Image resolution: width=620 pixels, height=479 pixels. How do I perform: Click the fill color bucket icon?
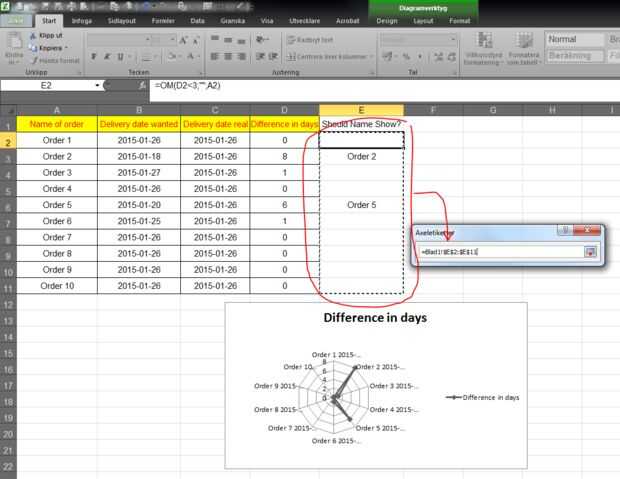tap(172, 57)
